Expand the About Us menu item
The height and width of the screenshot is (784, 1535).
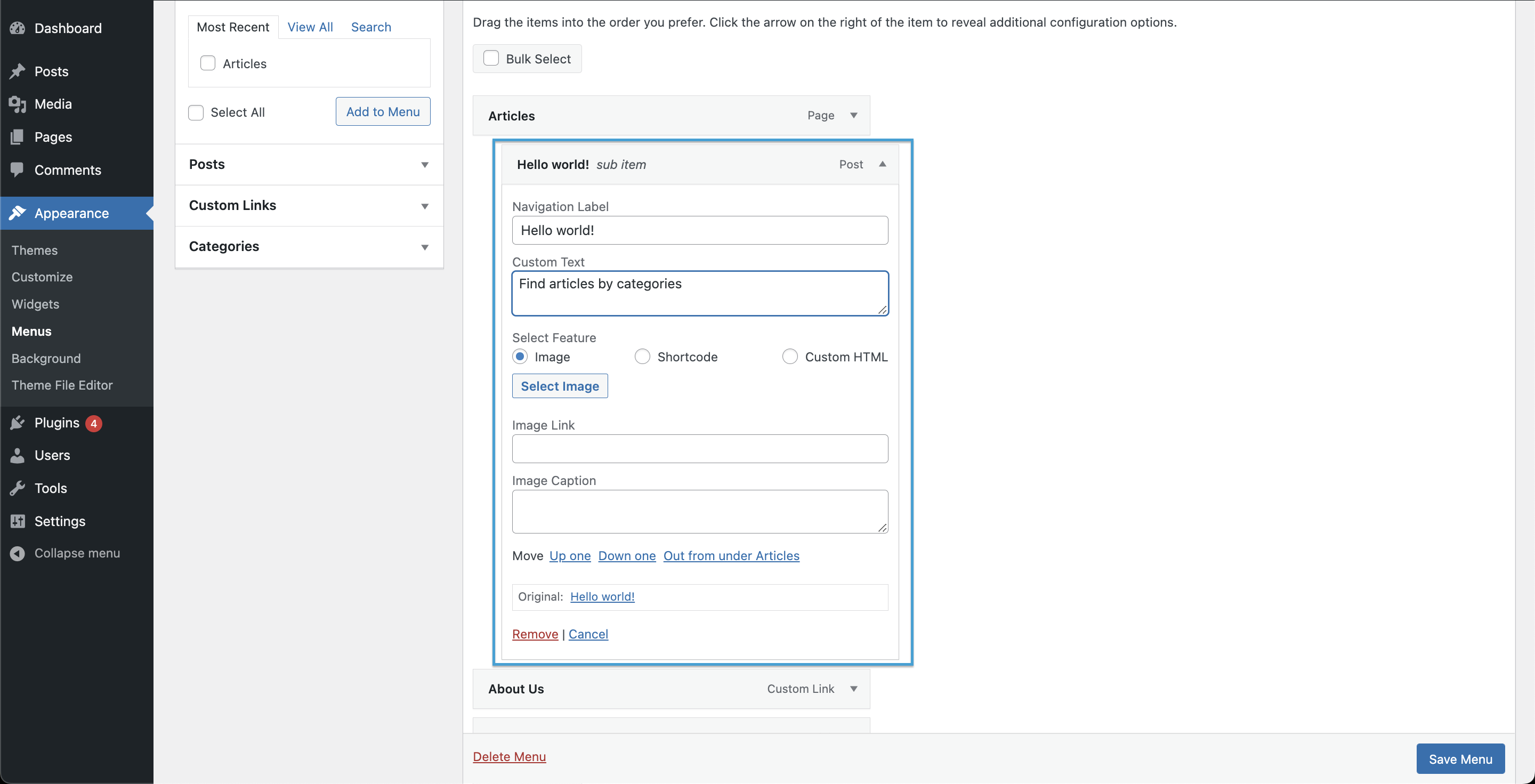853,689
